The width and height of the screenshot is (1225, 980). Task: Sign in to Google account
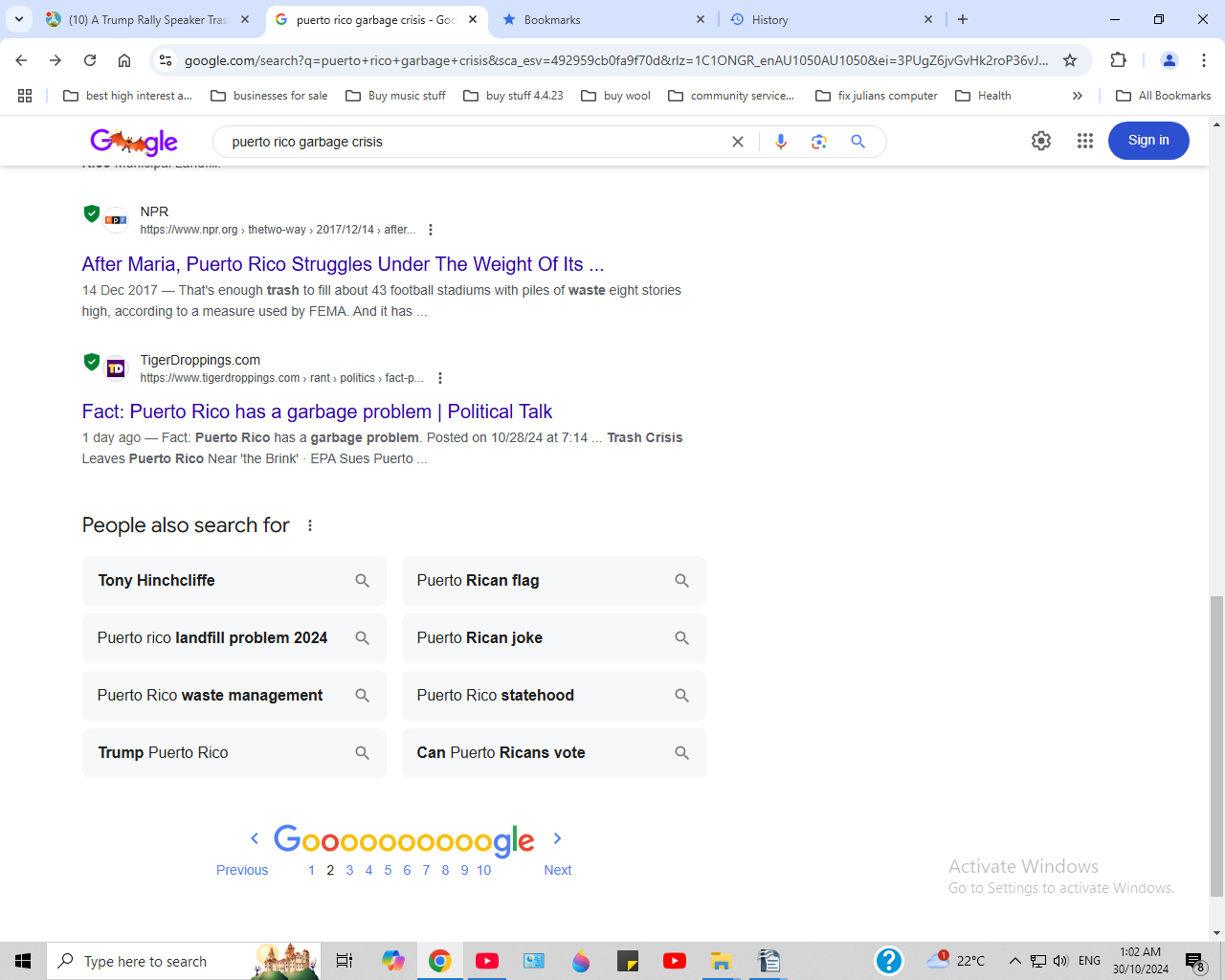[x=1148, y=141]
